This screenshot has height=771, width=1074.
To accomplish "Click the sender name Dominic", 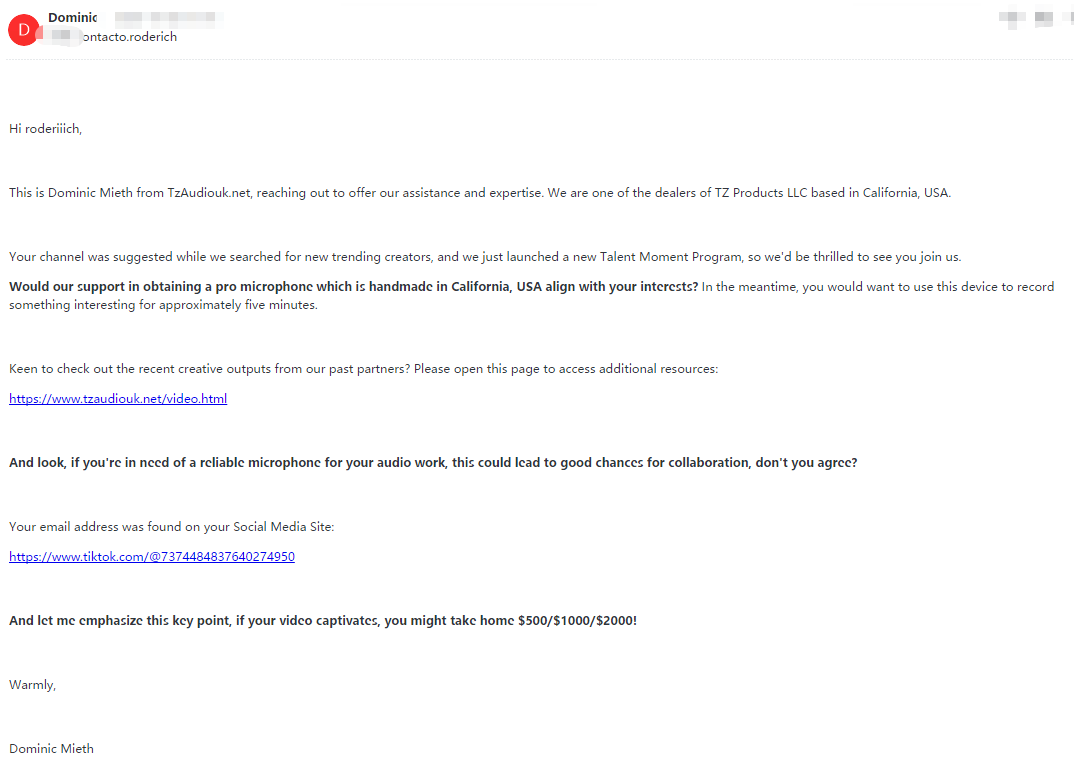I will coord(72,18).
